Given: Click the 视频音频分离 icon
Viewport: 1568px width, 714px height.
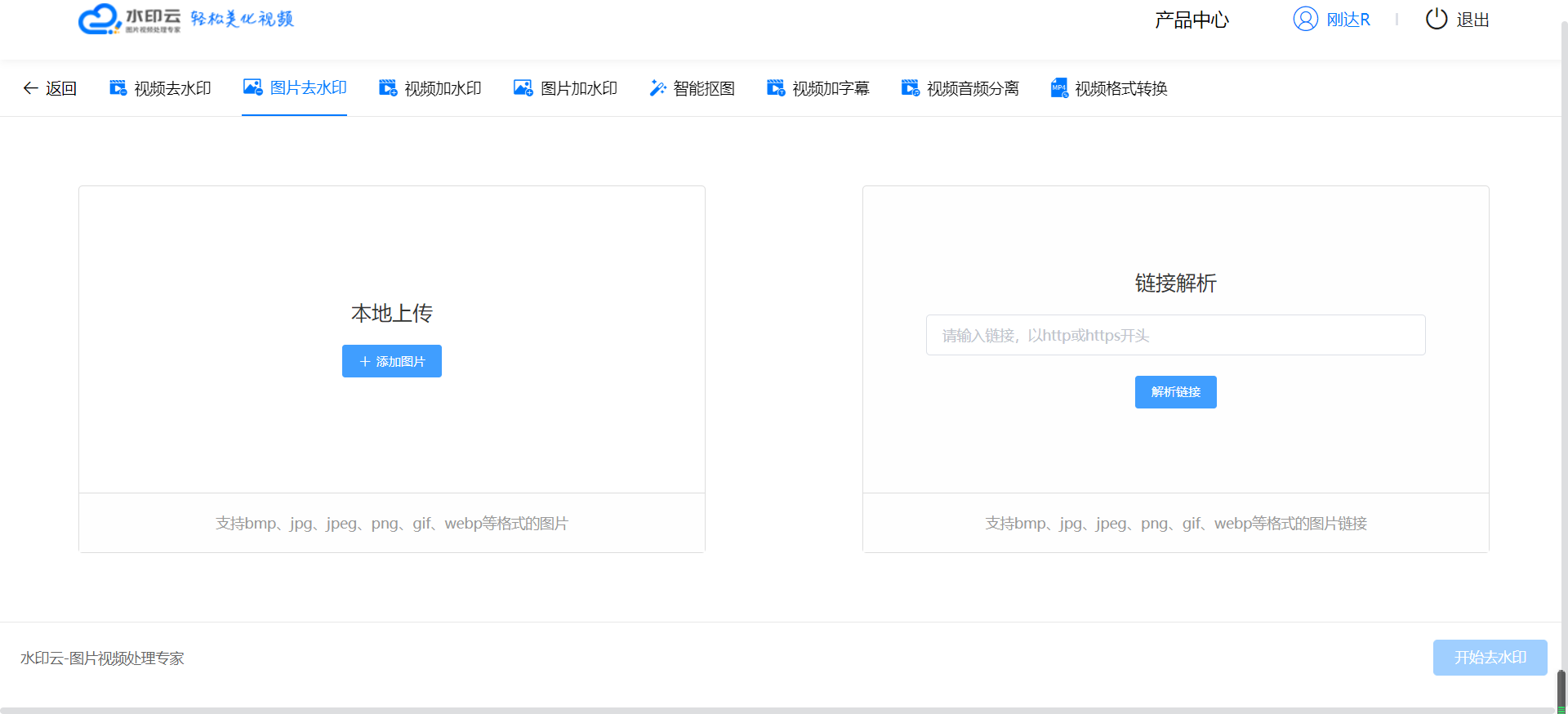Looking at the screenshot, I should (x=910, y=88).
